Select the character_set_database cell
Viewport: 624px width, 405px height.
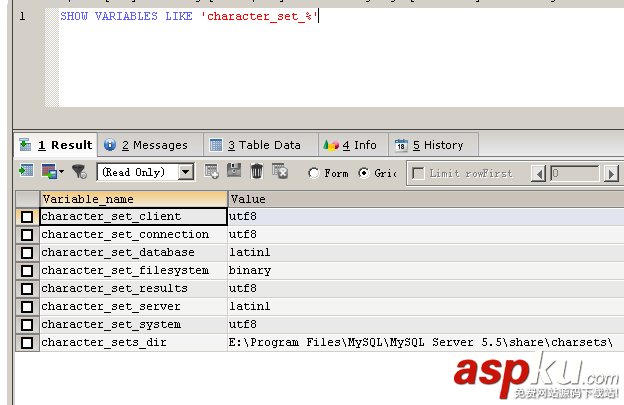[134, 252]
